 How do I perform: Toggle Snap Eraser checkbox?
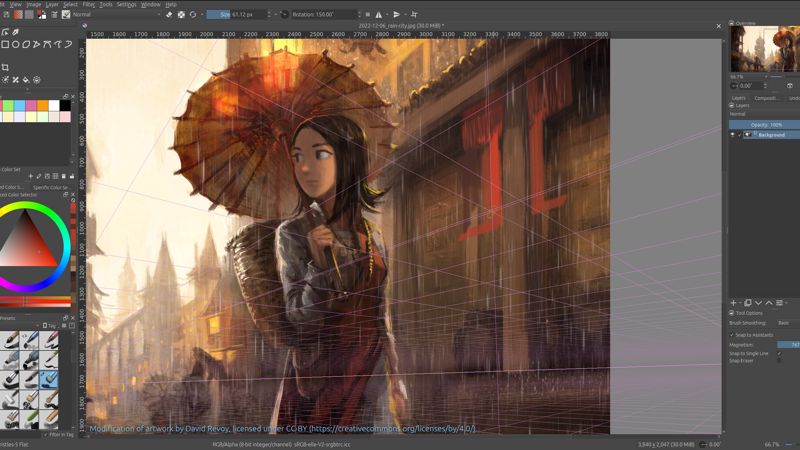779,361
